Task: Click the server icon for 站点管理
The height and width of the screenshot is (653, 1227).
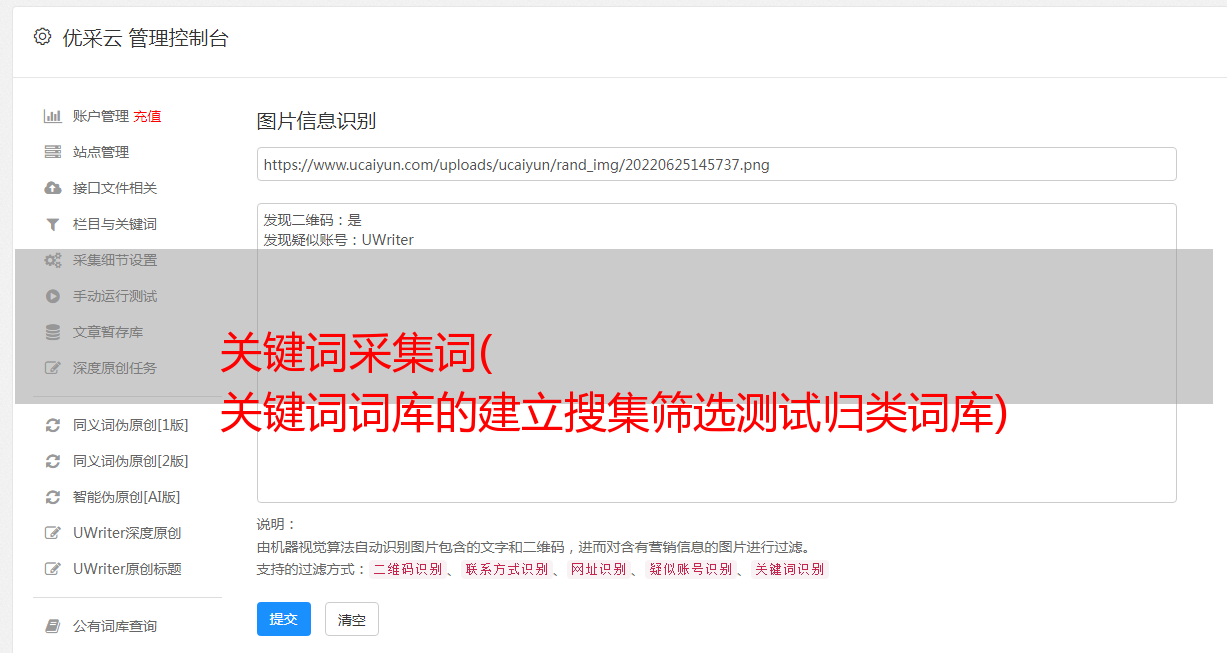Action: (53, 152)
